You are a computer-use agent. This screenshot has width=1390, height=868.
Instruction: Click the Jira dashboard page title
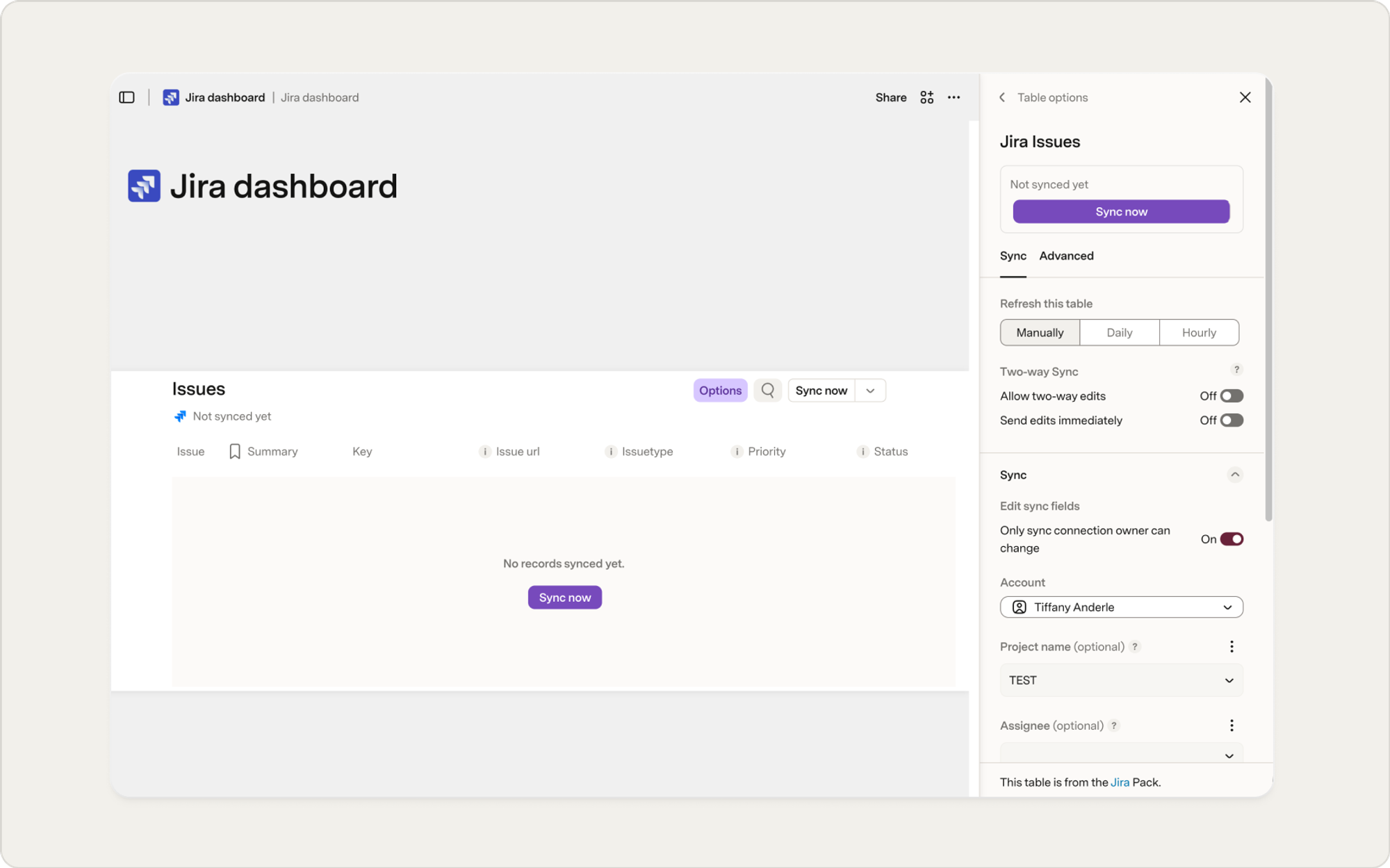click(x=284, y=186)
